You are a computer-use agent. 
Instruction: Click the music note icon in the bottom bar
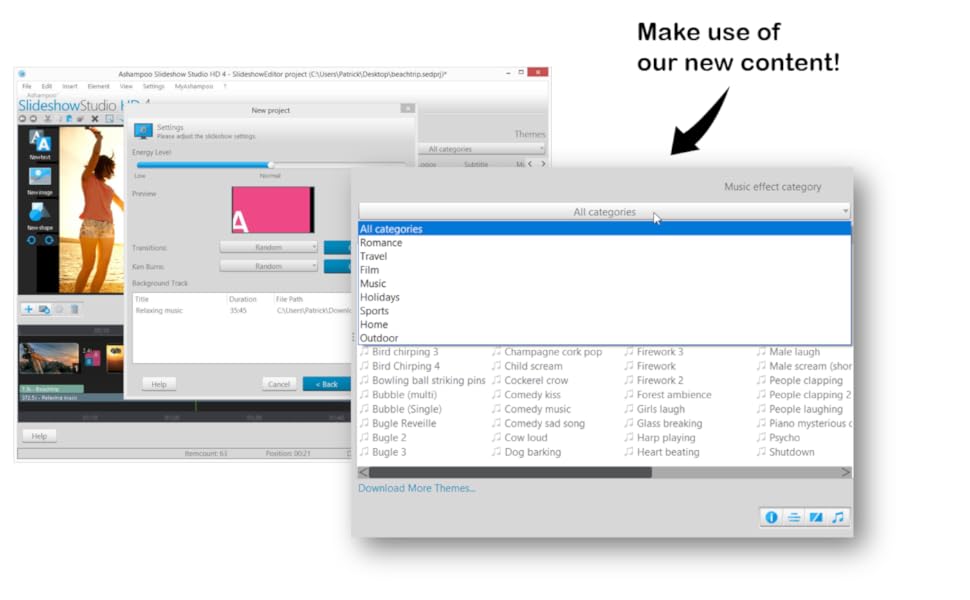838,517
